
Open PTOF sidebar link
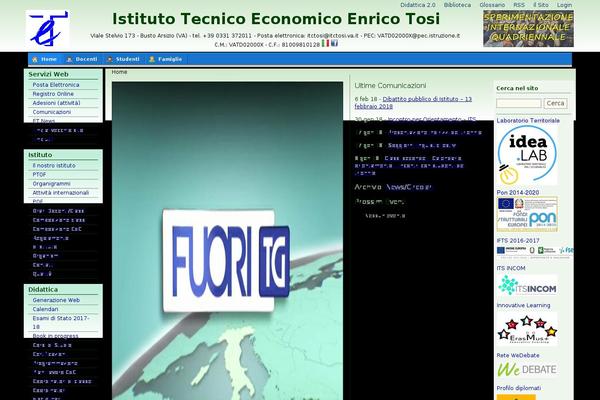point(39,175)
